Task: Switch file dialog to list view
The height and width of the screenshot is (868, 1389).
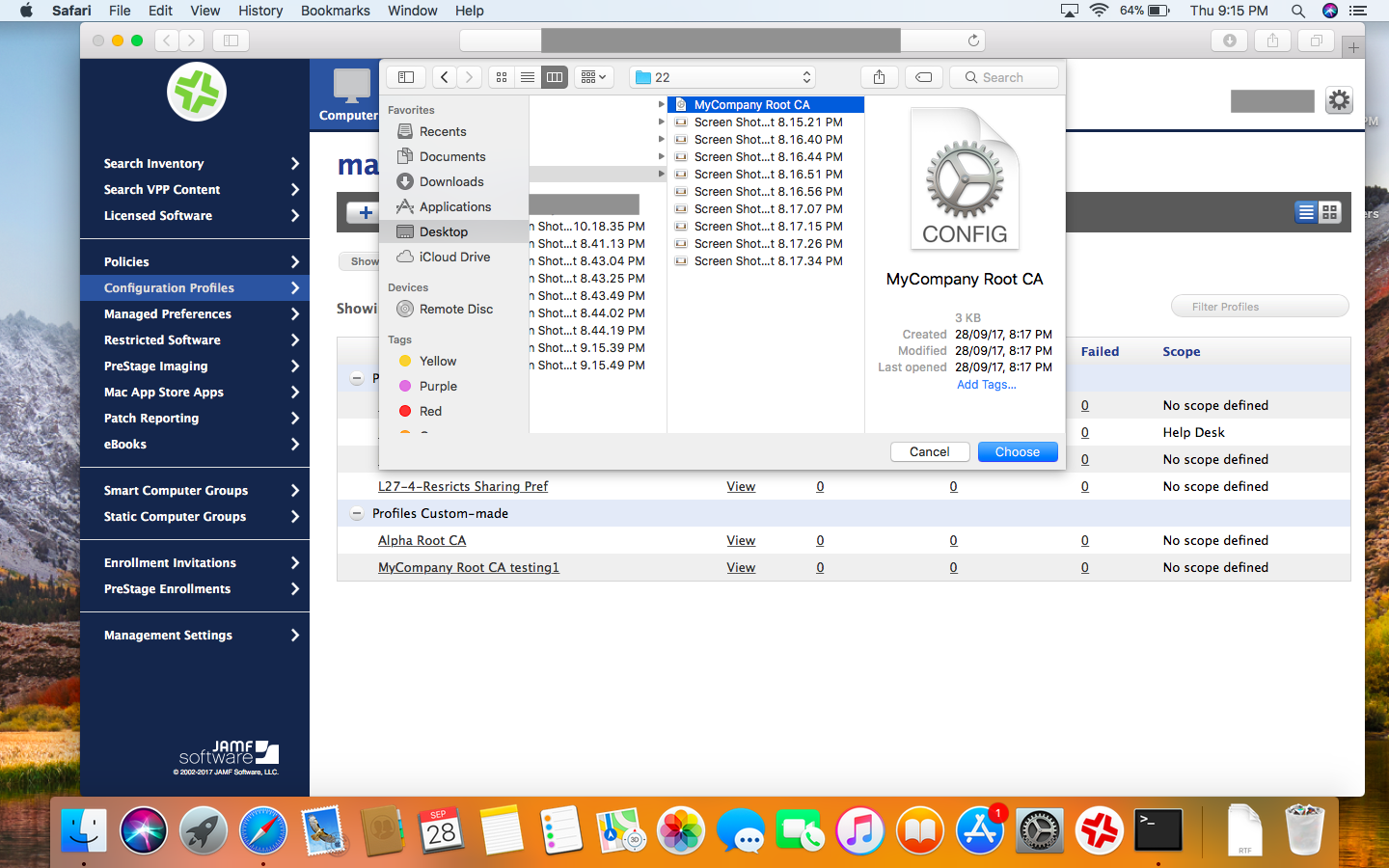Action: point(528,77)
